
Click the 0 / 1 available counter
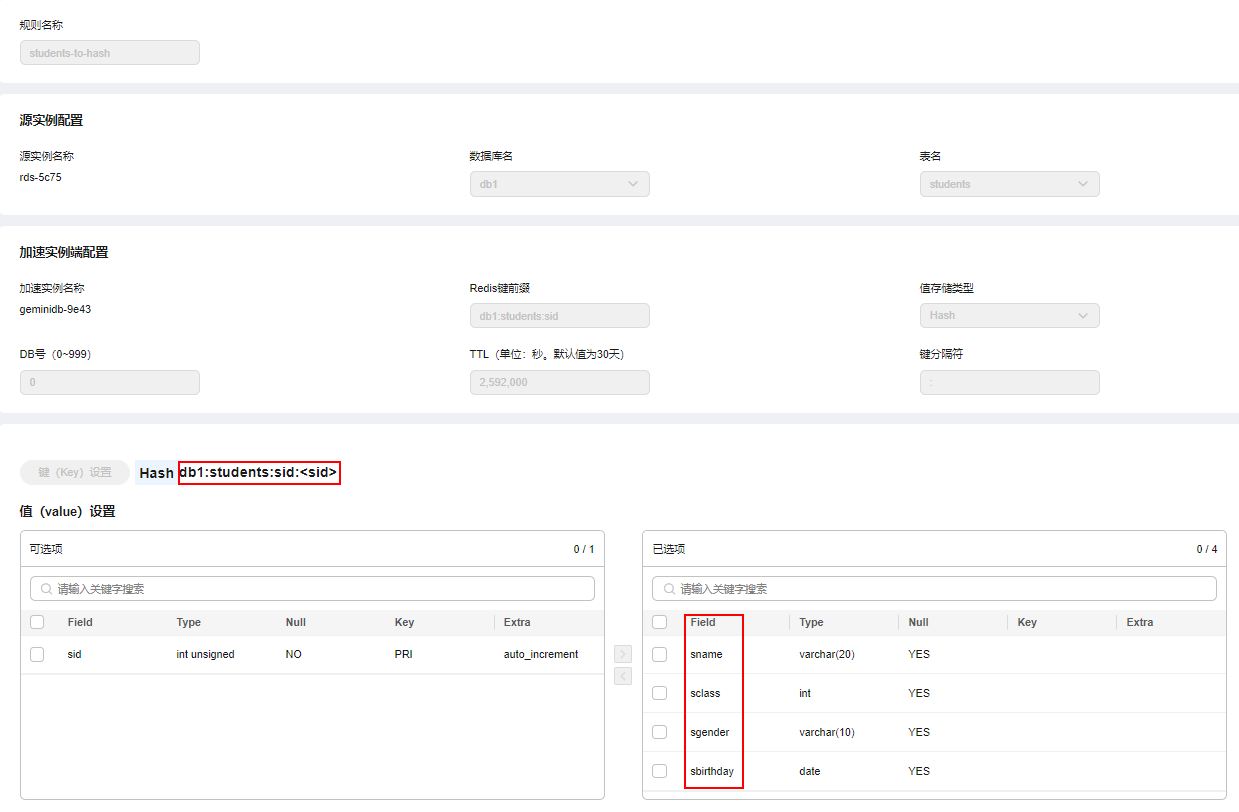pos(584,549)
